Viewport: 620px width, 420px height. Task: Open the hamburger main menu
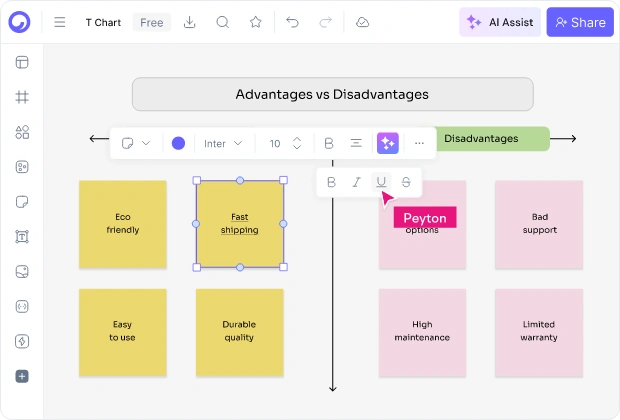coord(60,22)
